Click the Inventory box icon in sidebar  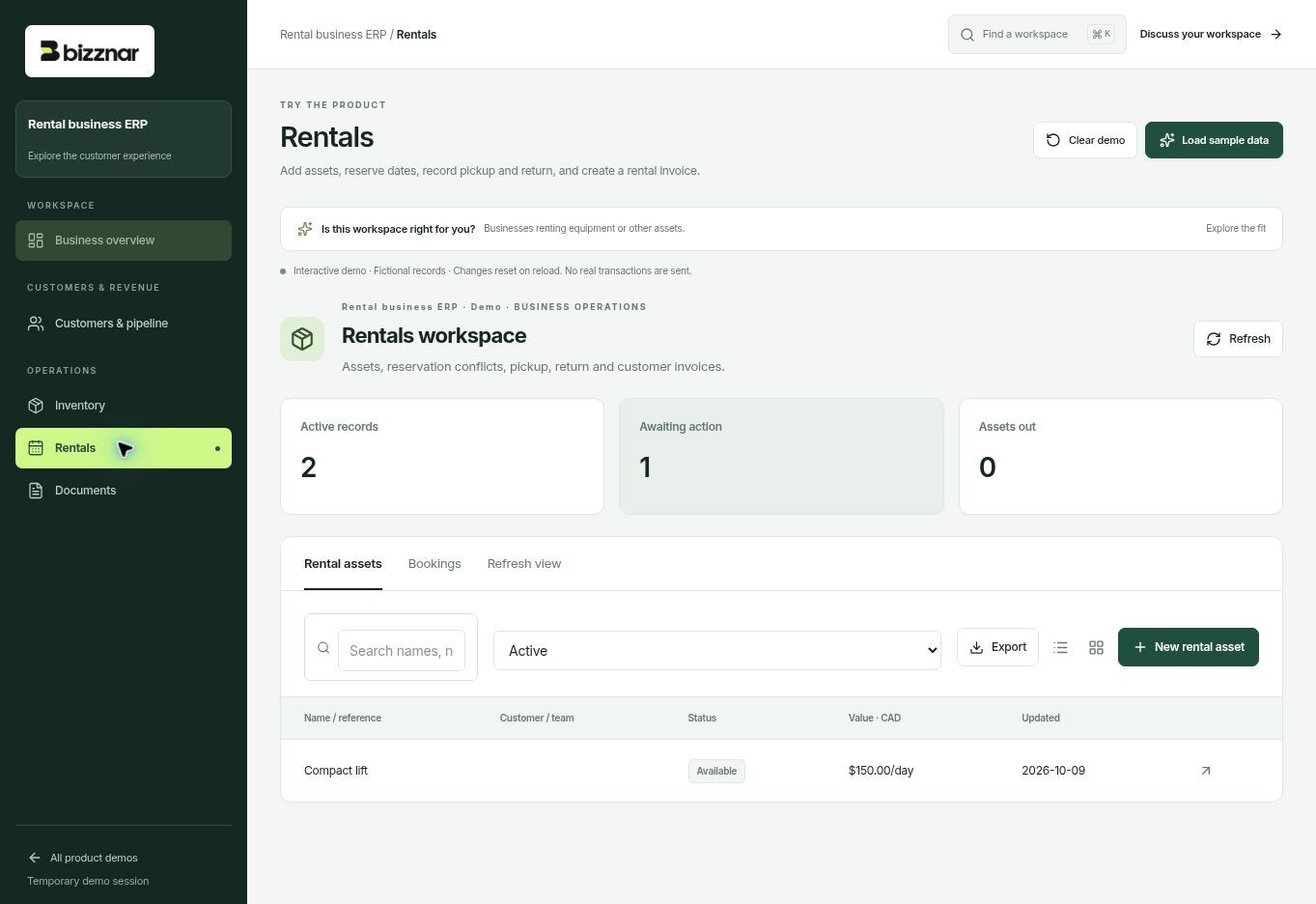[36, 406]
